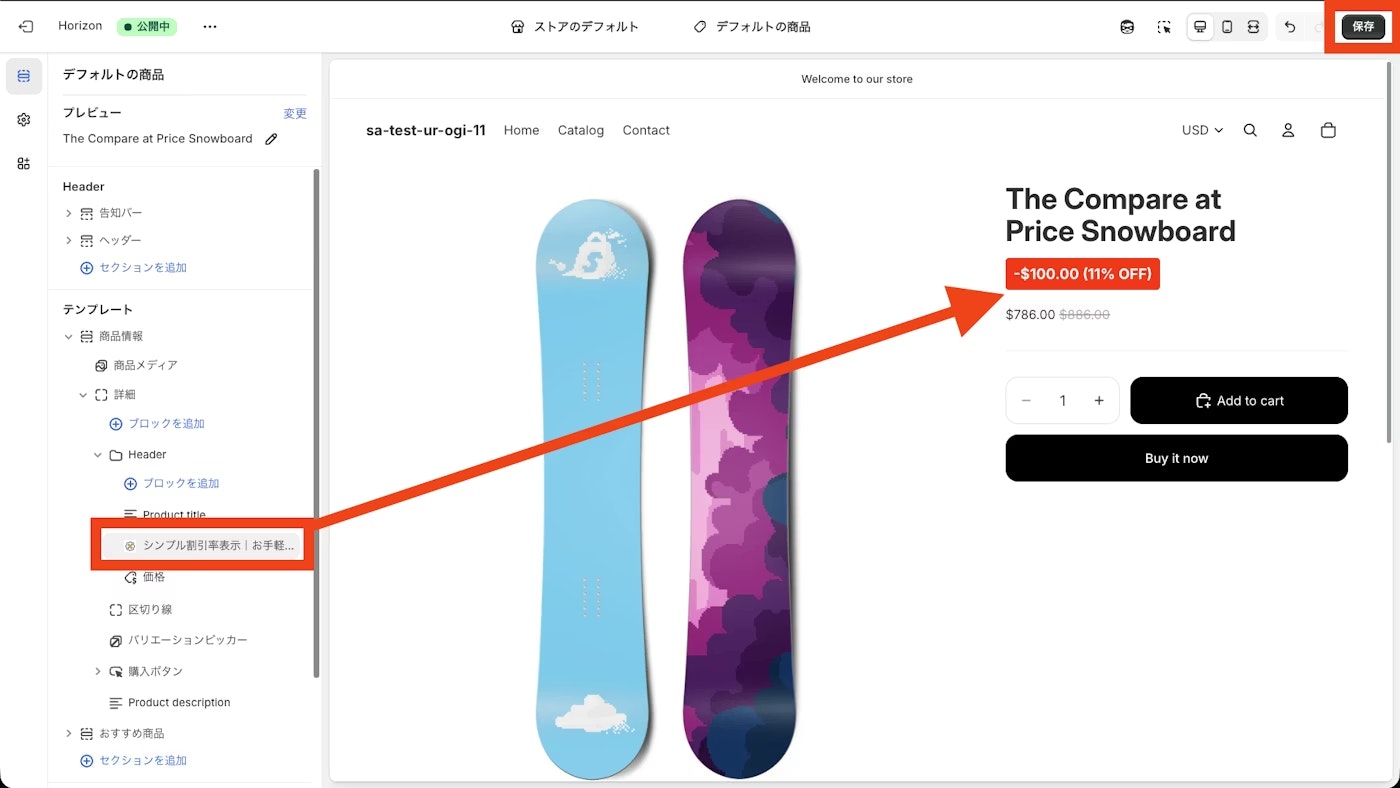Expand the 購入ボタン block
Viewport: 1400px width, 788px height.
tap(97, 671)
